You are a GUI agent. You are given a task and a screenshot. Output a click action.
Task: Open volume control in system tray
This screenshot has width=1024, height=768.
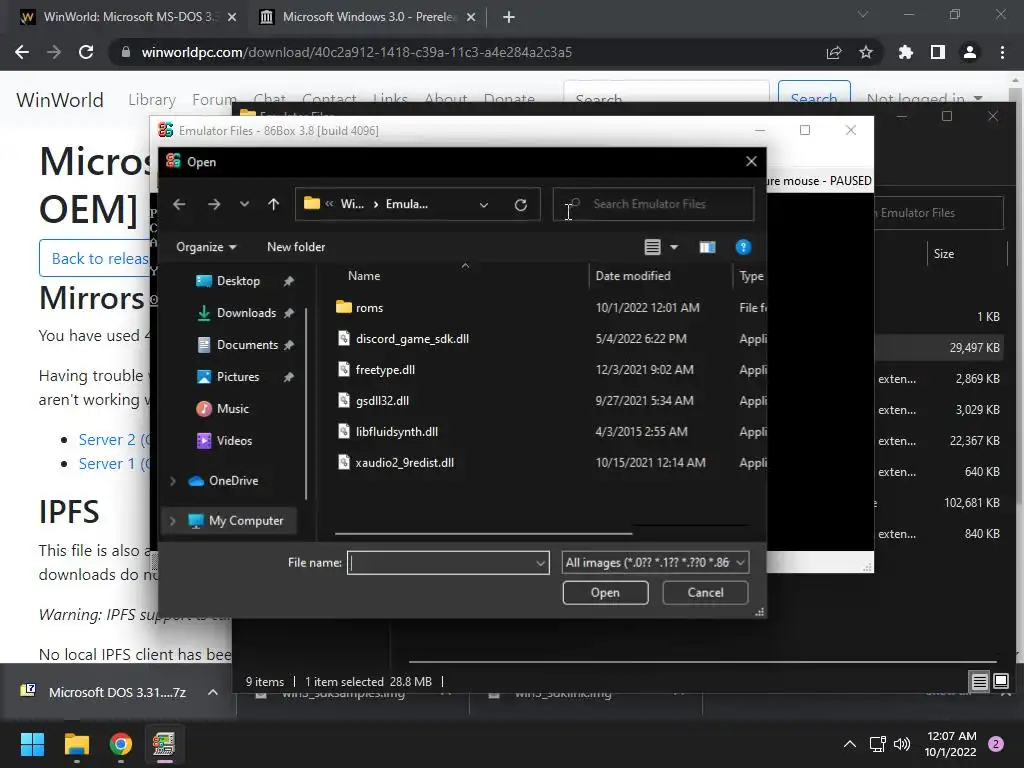pyautogui.click(x=902, y=744)
